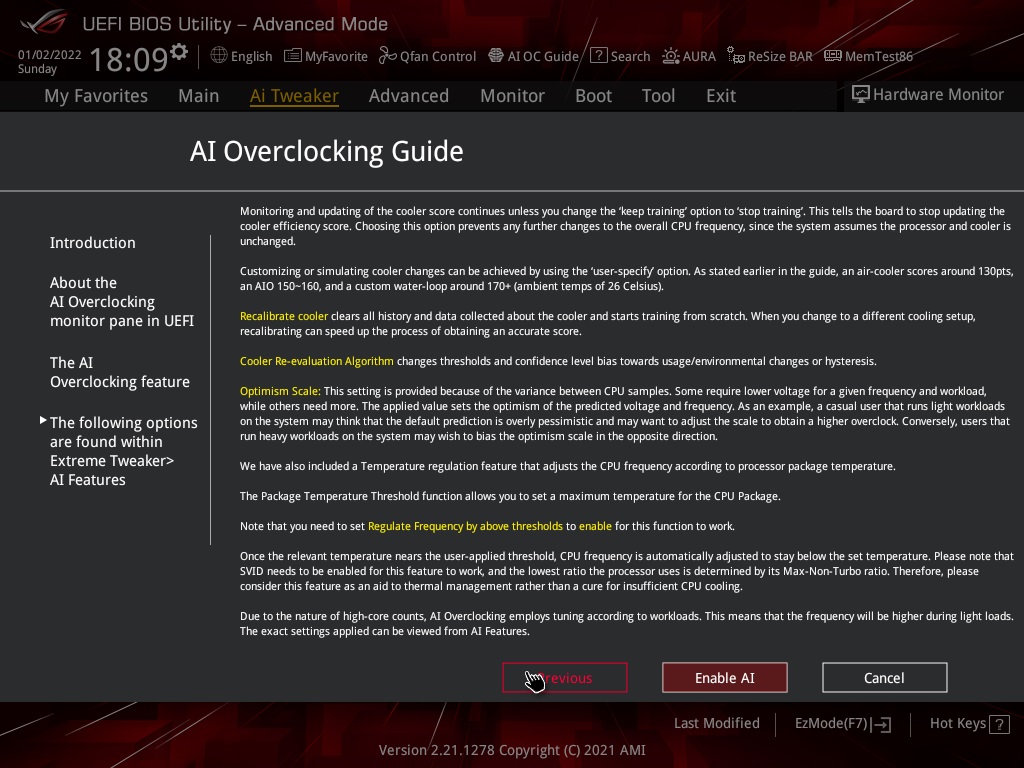Open the AI OC Guide shortcut
This screenshot has width=1024, height=768.
coord(533,56)
